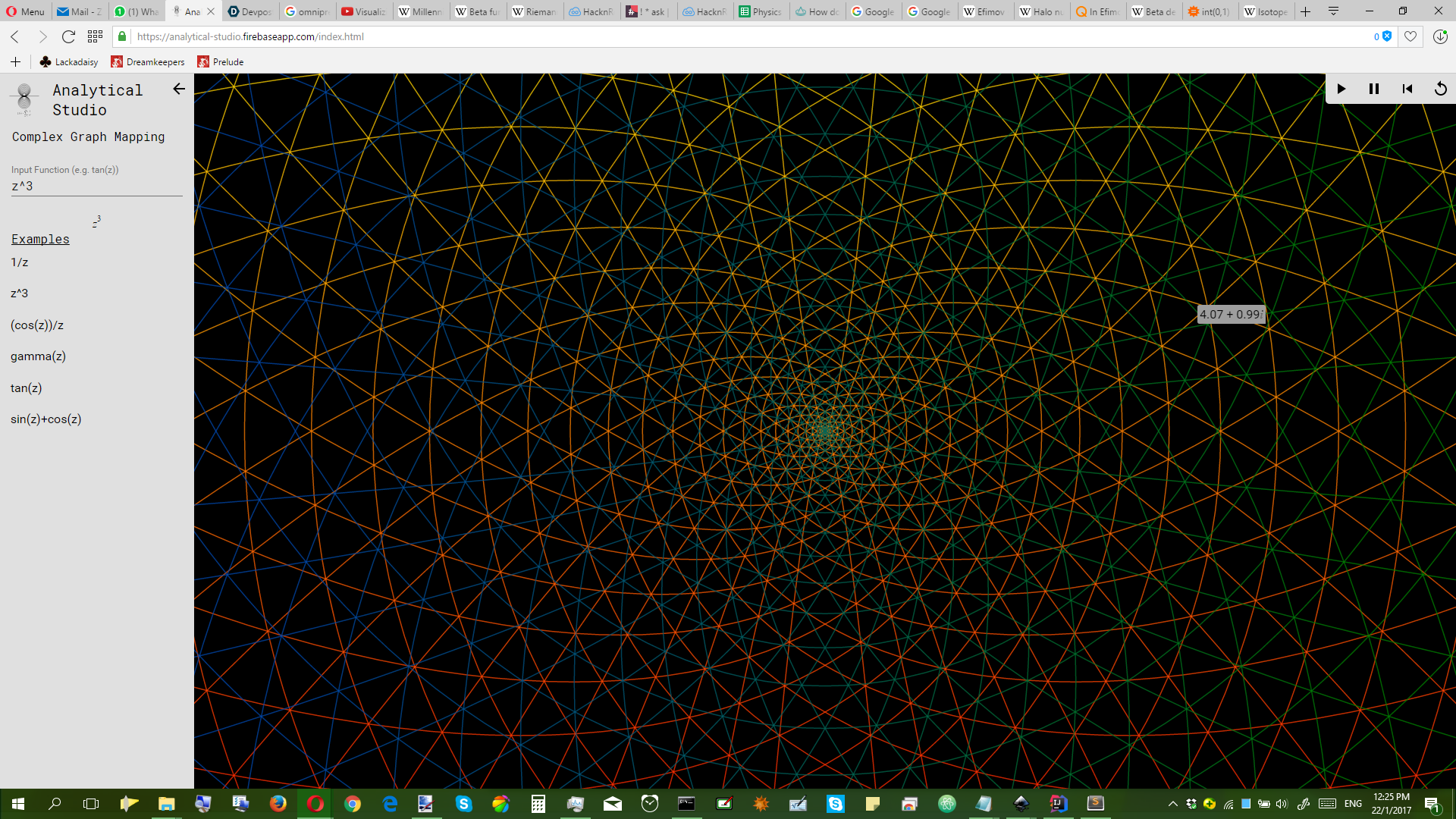Collapse sidebar with back arrow
Screen dimensions: 1456x819
coord(179,89)
